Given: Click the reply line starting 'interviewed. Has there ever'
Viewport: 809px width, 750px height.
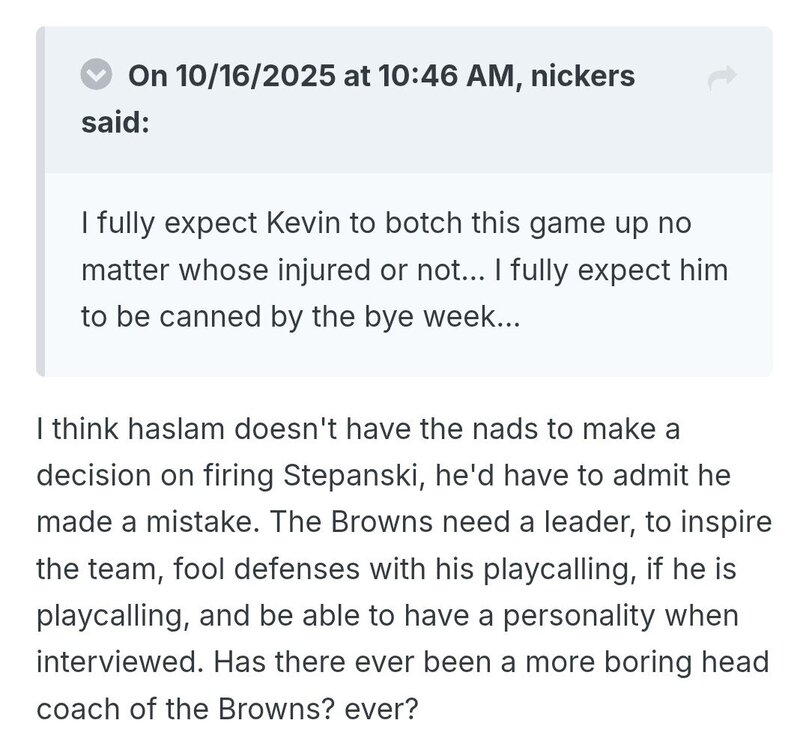Looking at the screenshot, I should point(402,662).
